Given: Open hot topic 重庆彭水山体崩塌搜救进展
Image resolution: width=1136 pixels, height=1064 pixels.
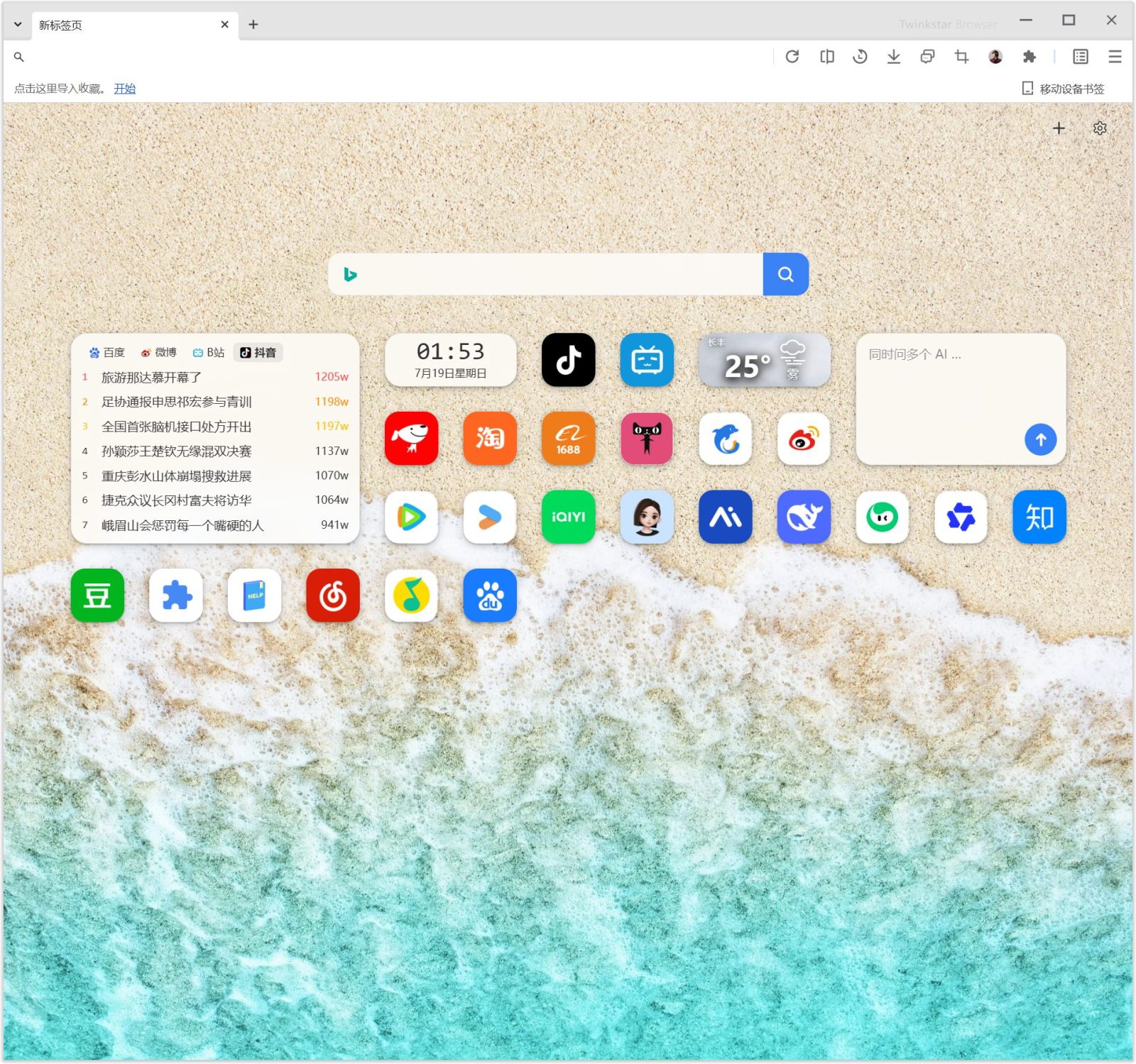Looking at the screenshot, I should point(215,476).
